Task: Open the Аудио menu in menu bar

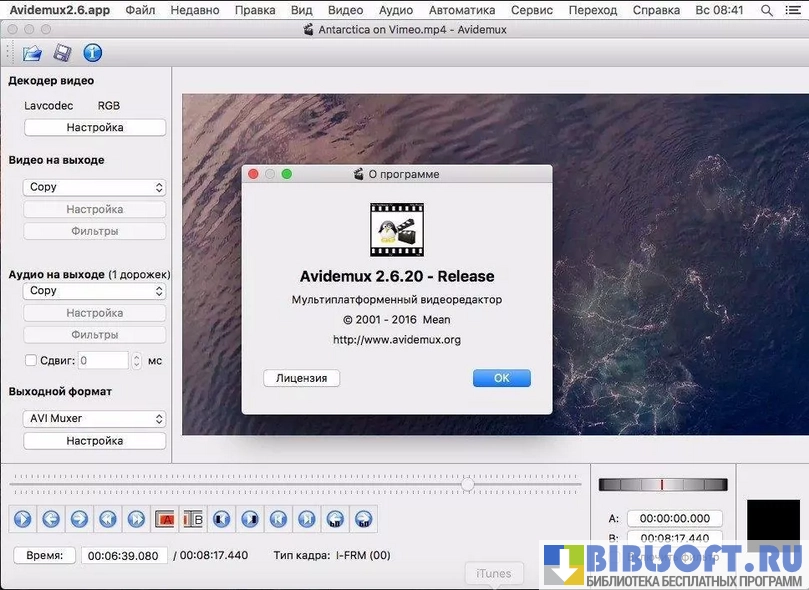Action: [x=396, y=10]
